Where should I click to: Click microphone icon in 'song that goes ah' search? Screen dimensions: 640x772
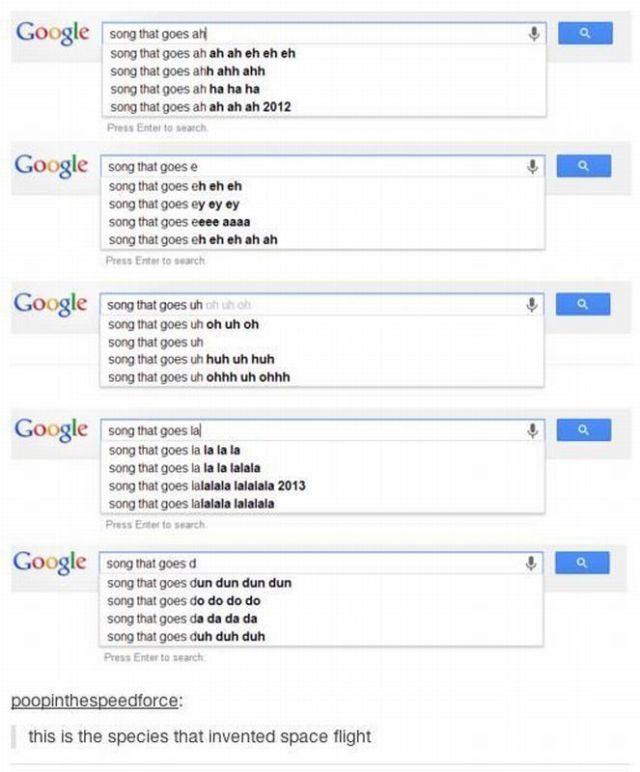pos(535,32)
